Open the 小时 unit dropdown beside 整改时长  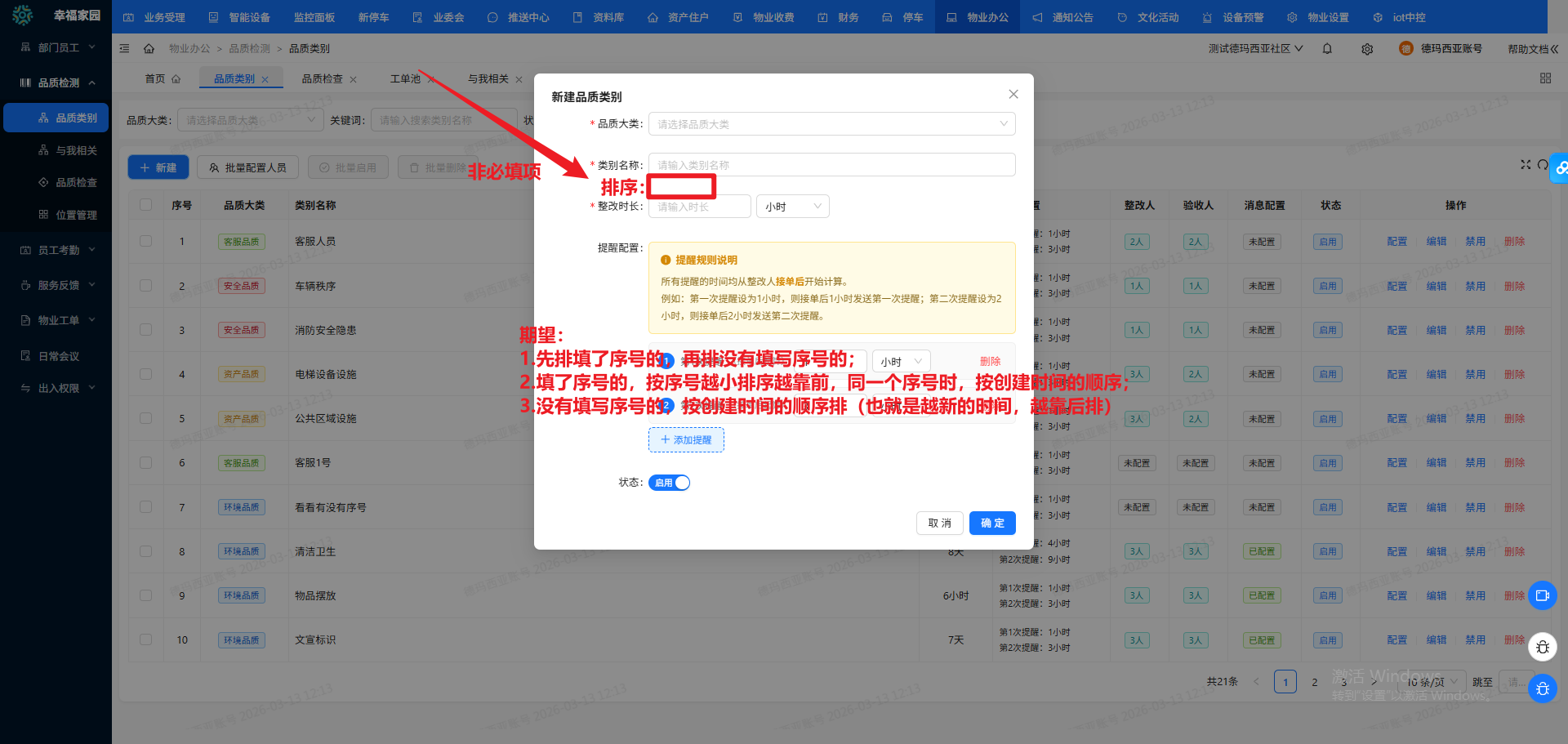pyautogui.click(x=792, y=207)
